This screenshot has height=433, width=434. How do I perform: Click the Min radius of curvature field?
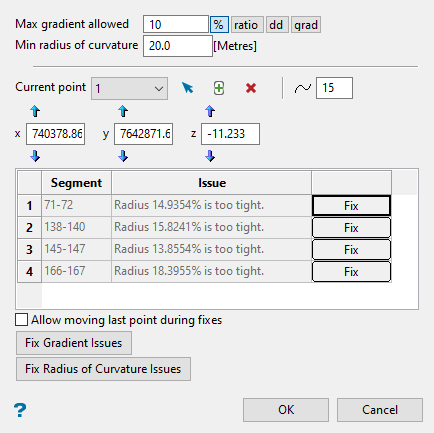point(178,46)
